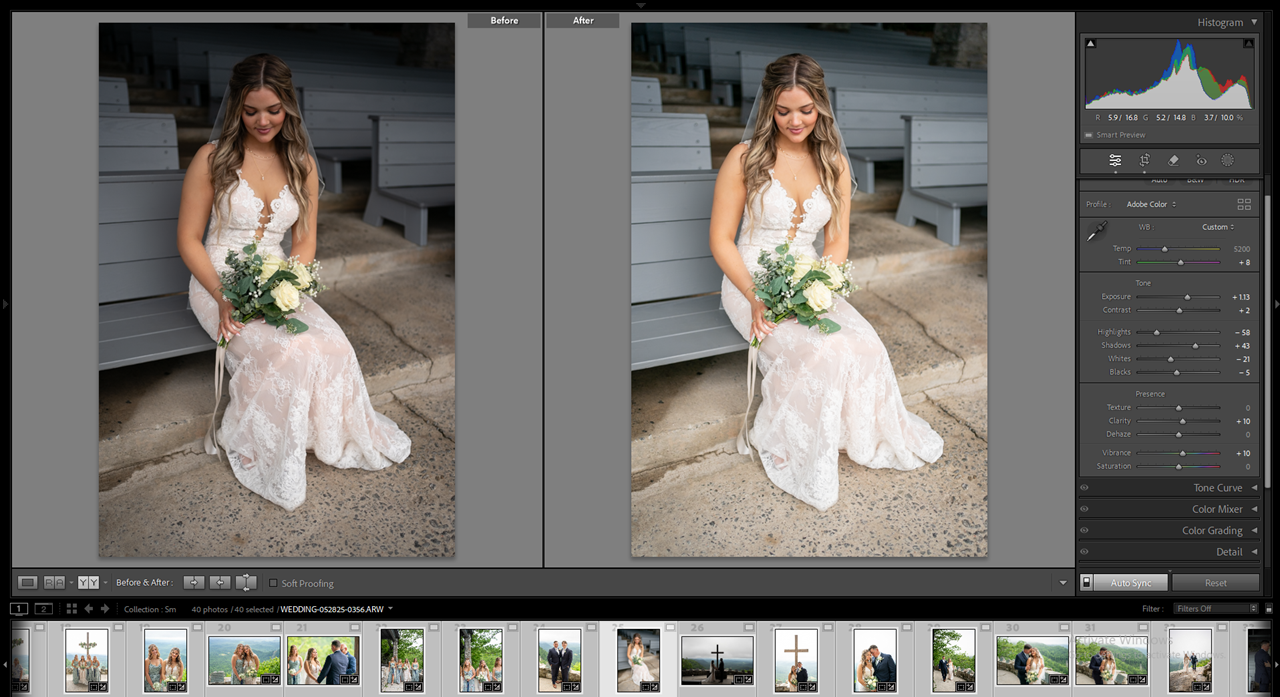Click the Before view label
1280x697 pixels.
pos(504,20)
